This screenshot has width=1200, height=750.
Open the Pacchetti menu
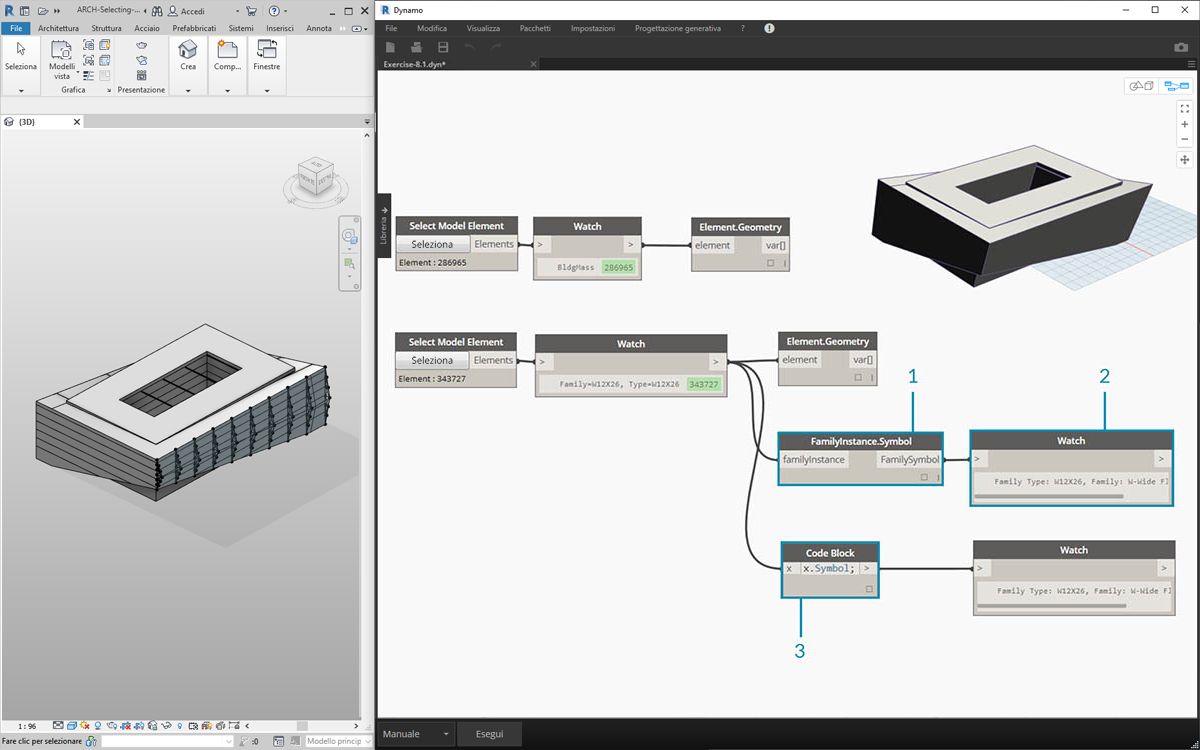click(535, 29)
